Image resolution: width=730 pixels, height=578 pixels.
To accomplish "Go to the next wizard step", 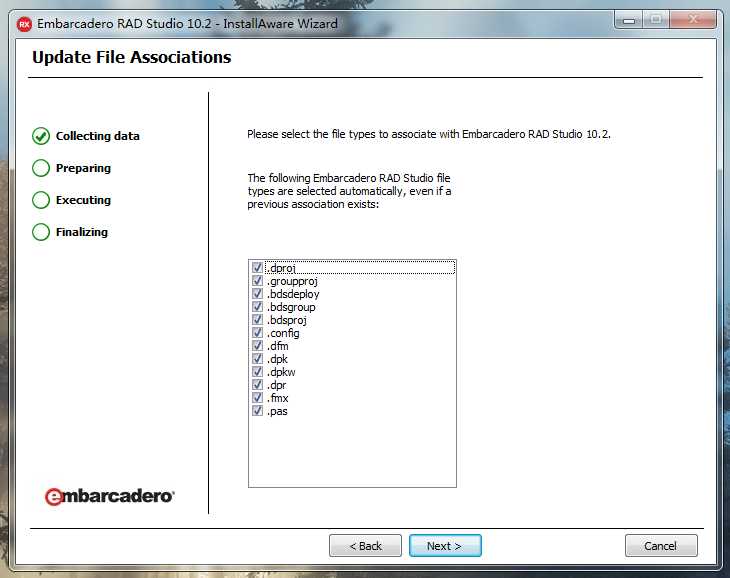I will click(x=445, y=545).
